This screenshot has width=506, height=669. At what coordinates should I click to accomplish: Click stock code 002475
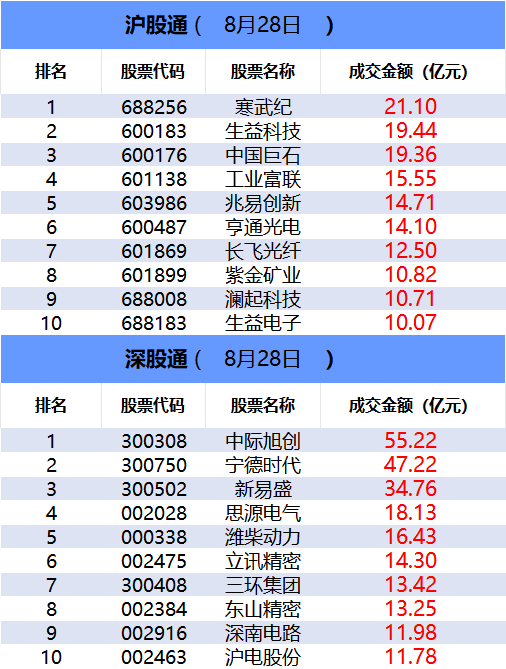click(x=154, y=561)
